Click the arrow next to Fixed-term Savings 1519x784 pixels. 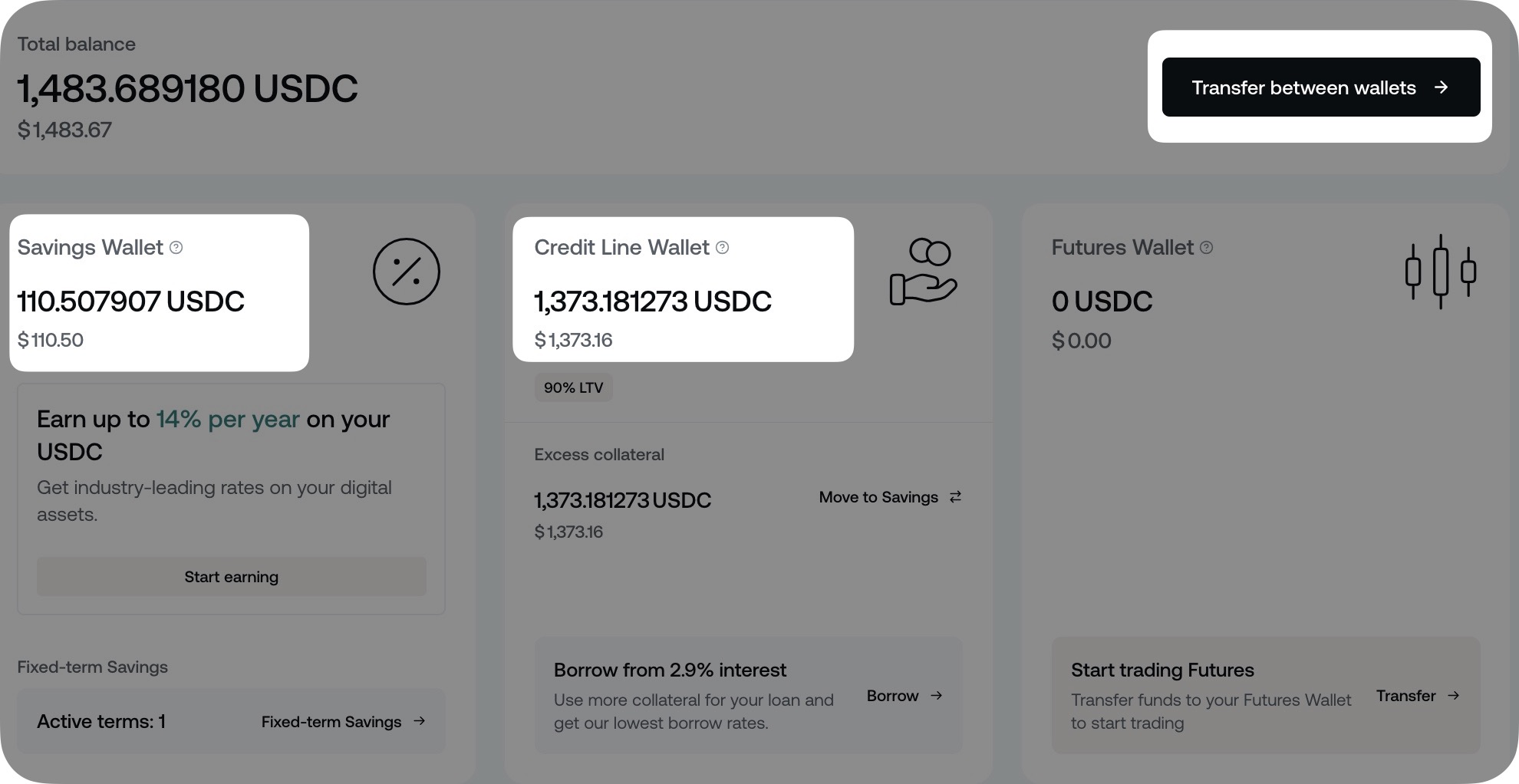tap(420, 721)
